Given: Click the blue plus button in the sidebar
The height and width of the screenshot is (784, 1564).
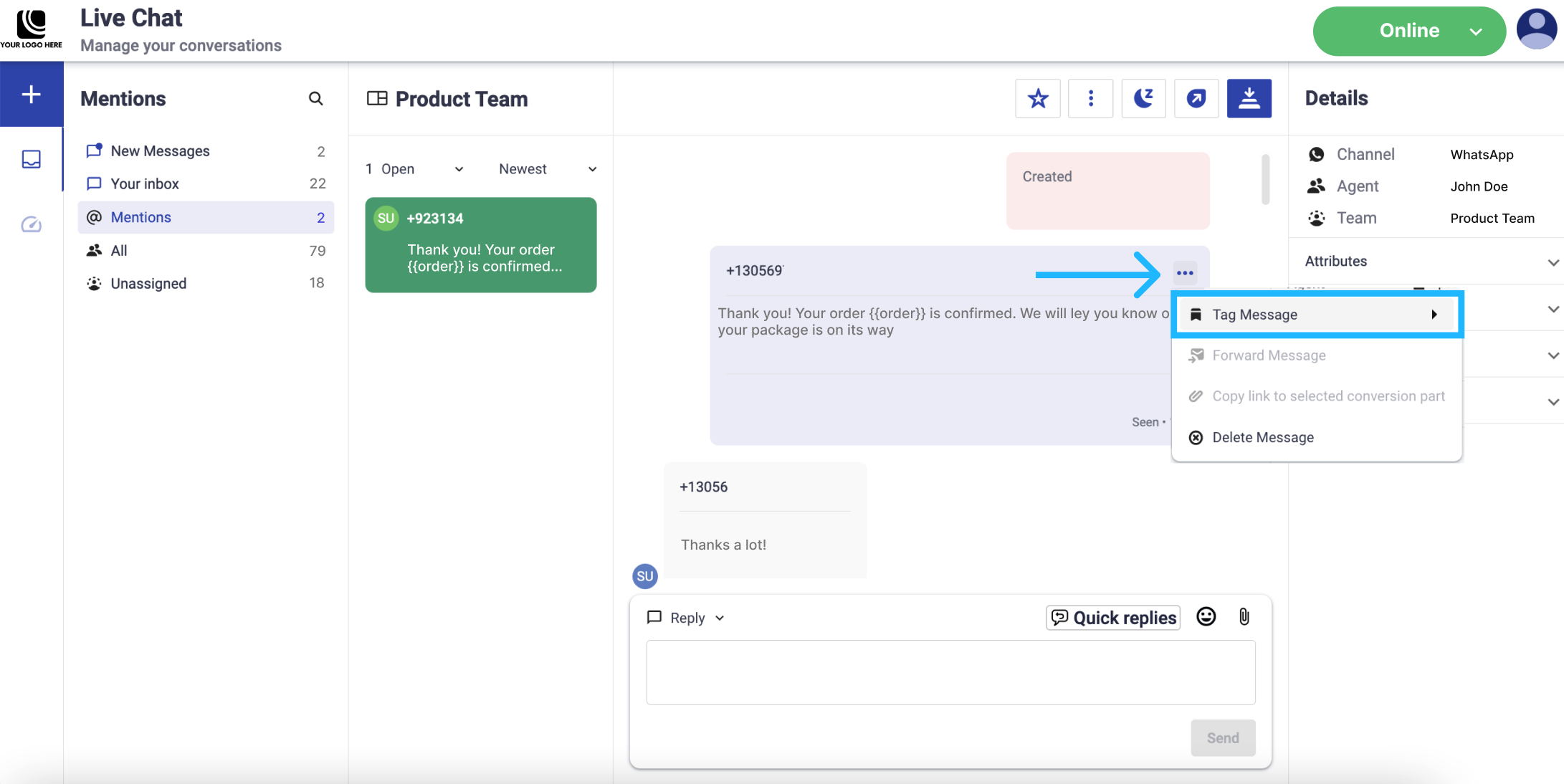Looking at the screenshot, I should [32, 94].
